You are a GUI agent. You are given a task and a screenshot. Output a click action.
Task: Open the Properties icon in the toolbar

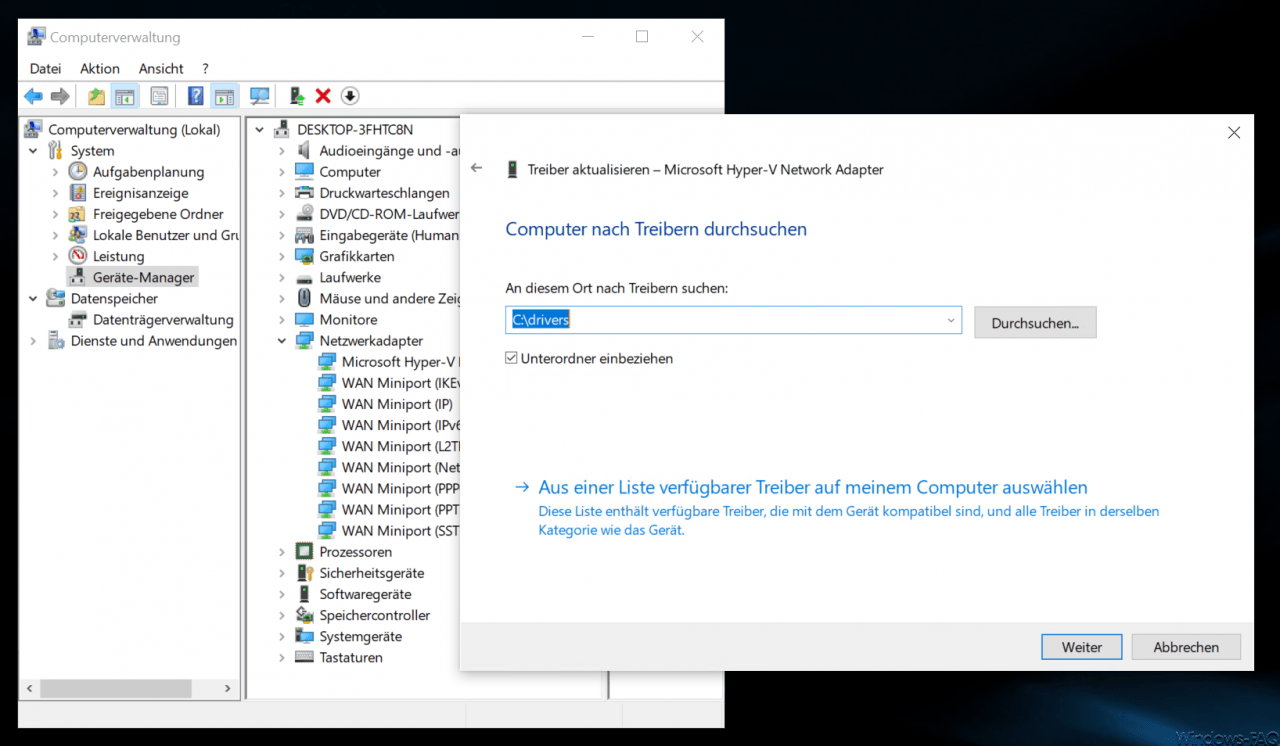coord(159,95)
